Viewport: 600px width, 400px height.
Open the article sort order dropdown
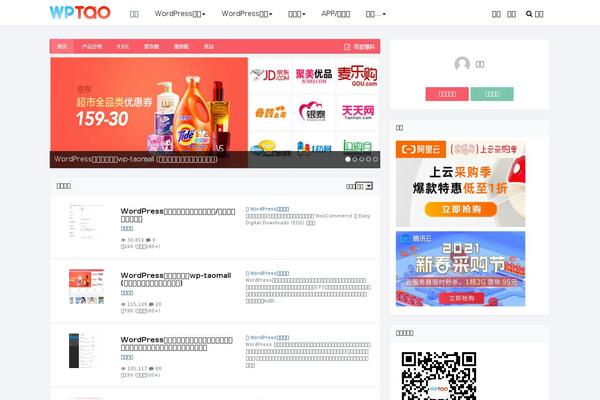coord(364,186)
